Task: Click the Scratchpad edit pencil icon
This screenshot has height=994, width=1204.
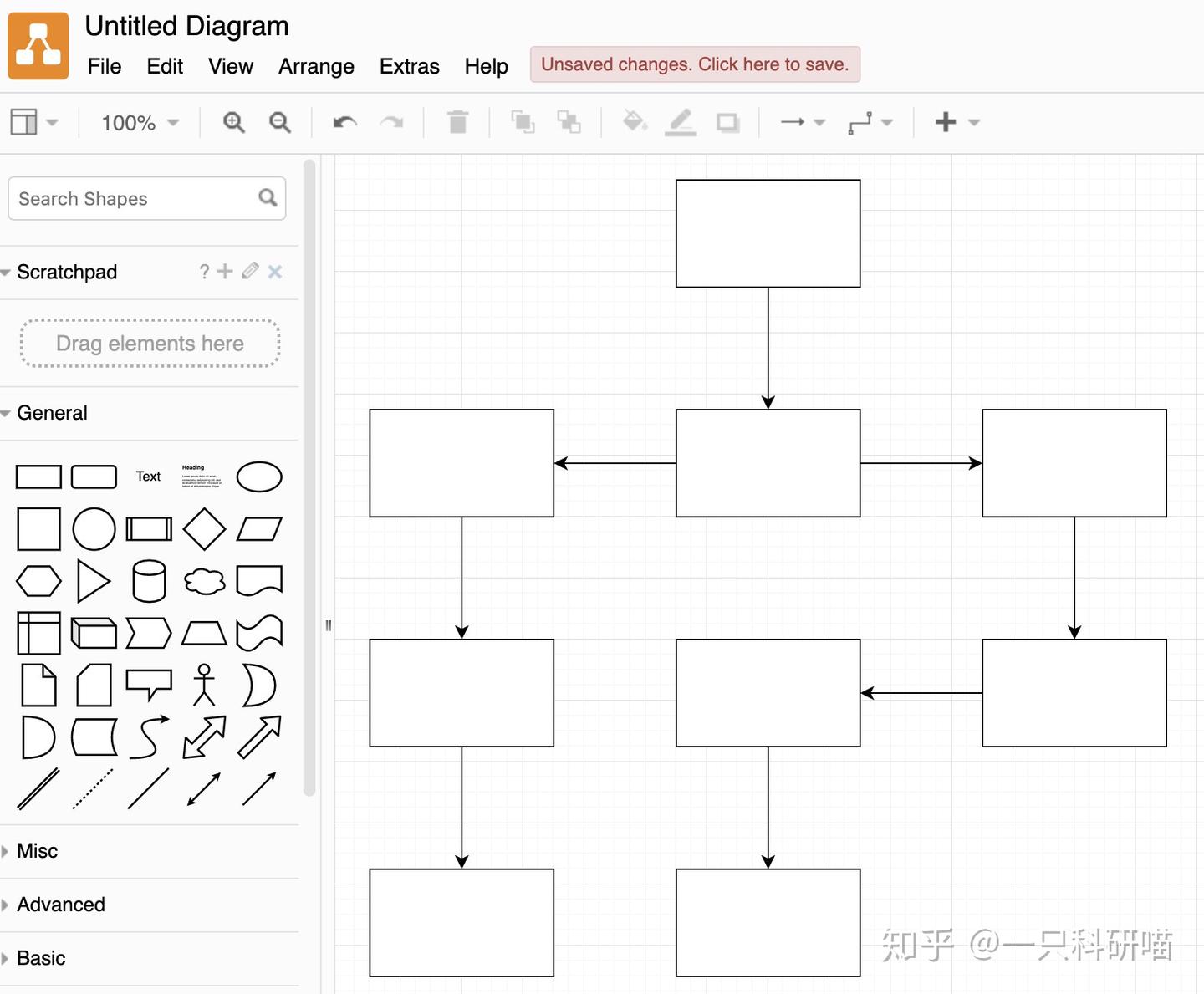Action: [x=249, y=272]
